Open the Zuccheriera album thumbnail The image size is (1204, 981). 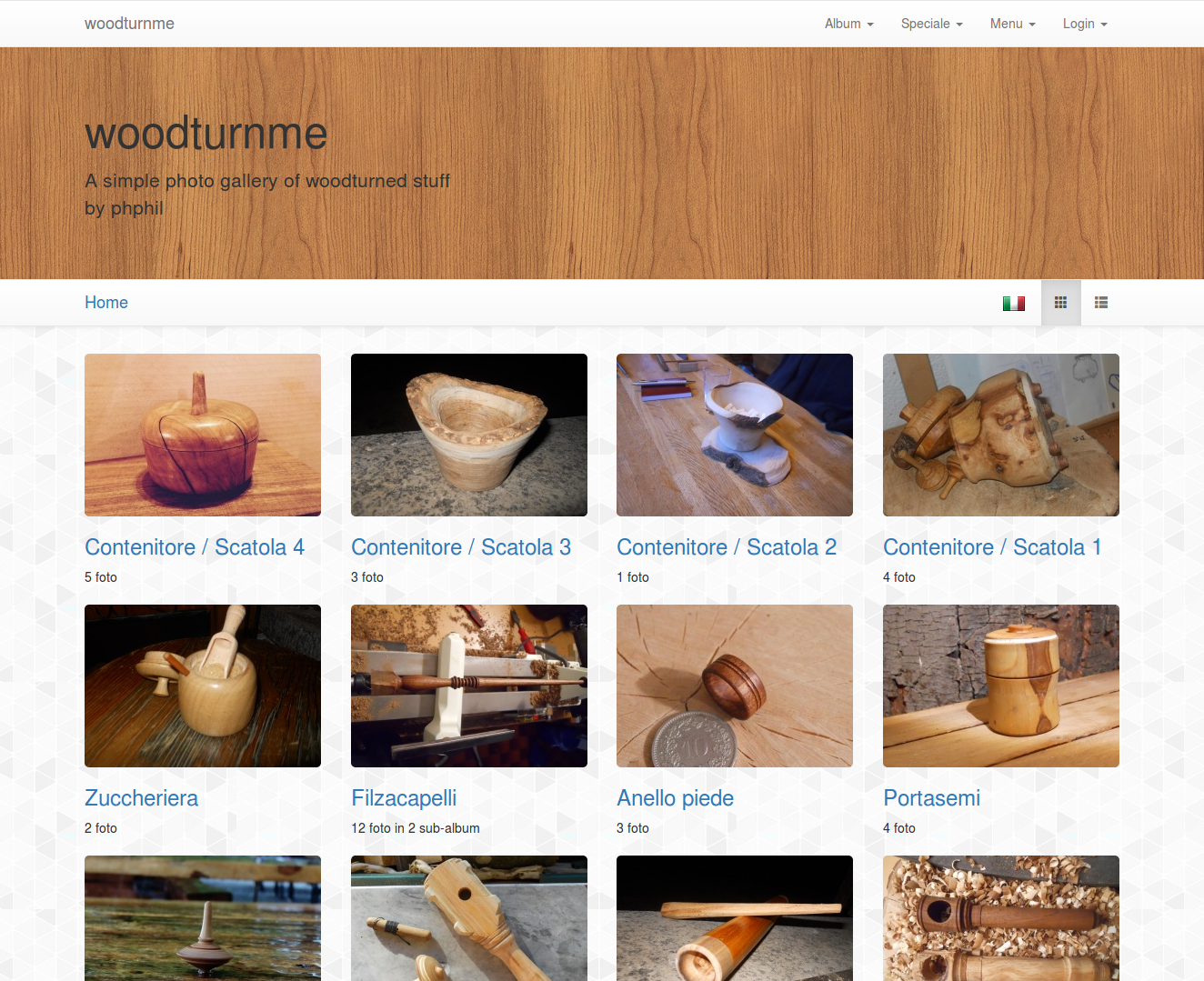[203, 686]
